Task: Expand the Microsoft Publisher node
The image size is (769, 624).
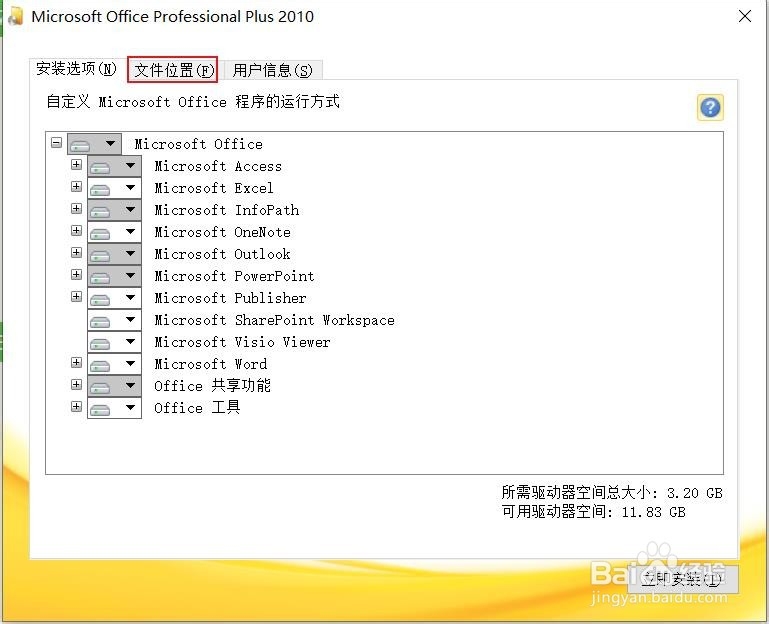Action: [x=76, y=296]
